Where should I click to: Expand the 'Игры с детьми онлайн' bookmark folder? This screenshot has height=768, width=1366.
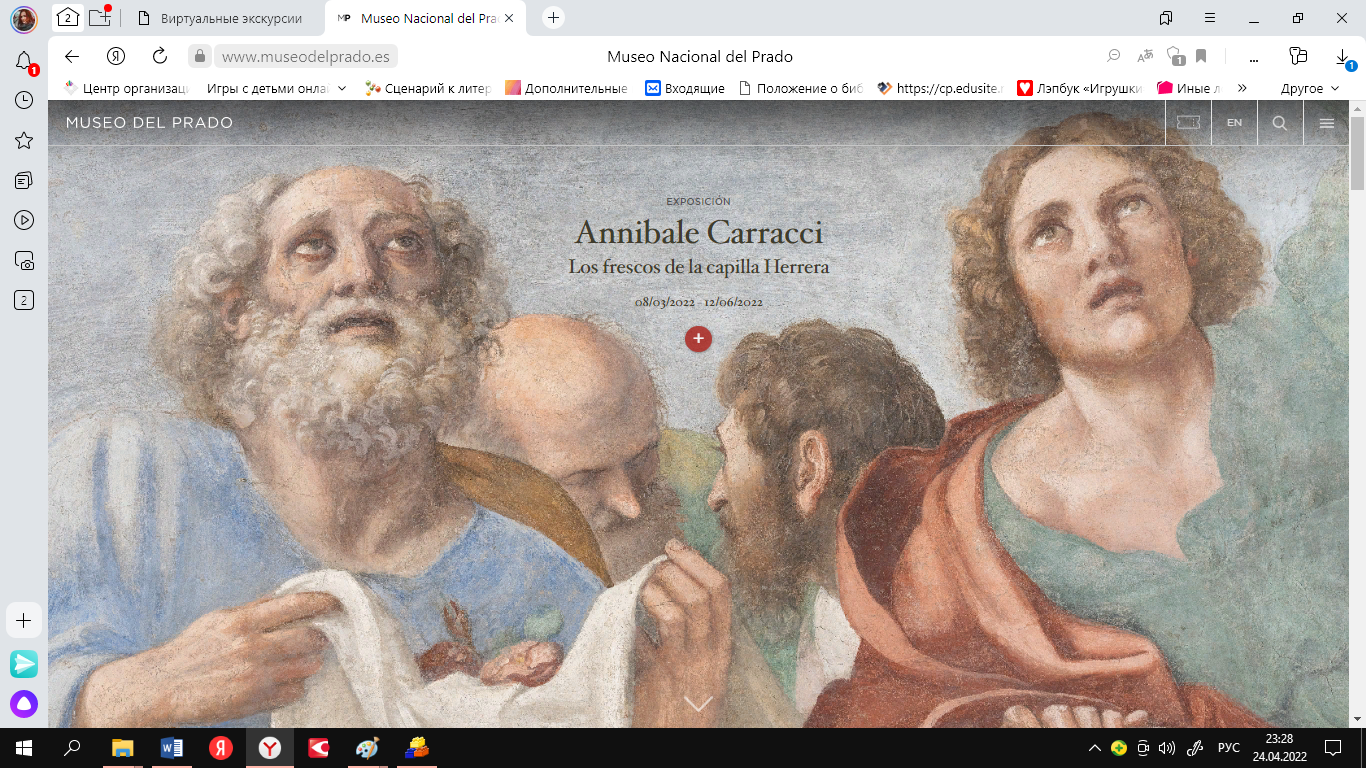pos(274,88)
